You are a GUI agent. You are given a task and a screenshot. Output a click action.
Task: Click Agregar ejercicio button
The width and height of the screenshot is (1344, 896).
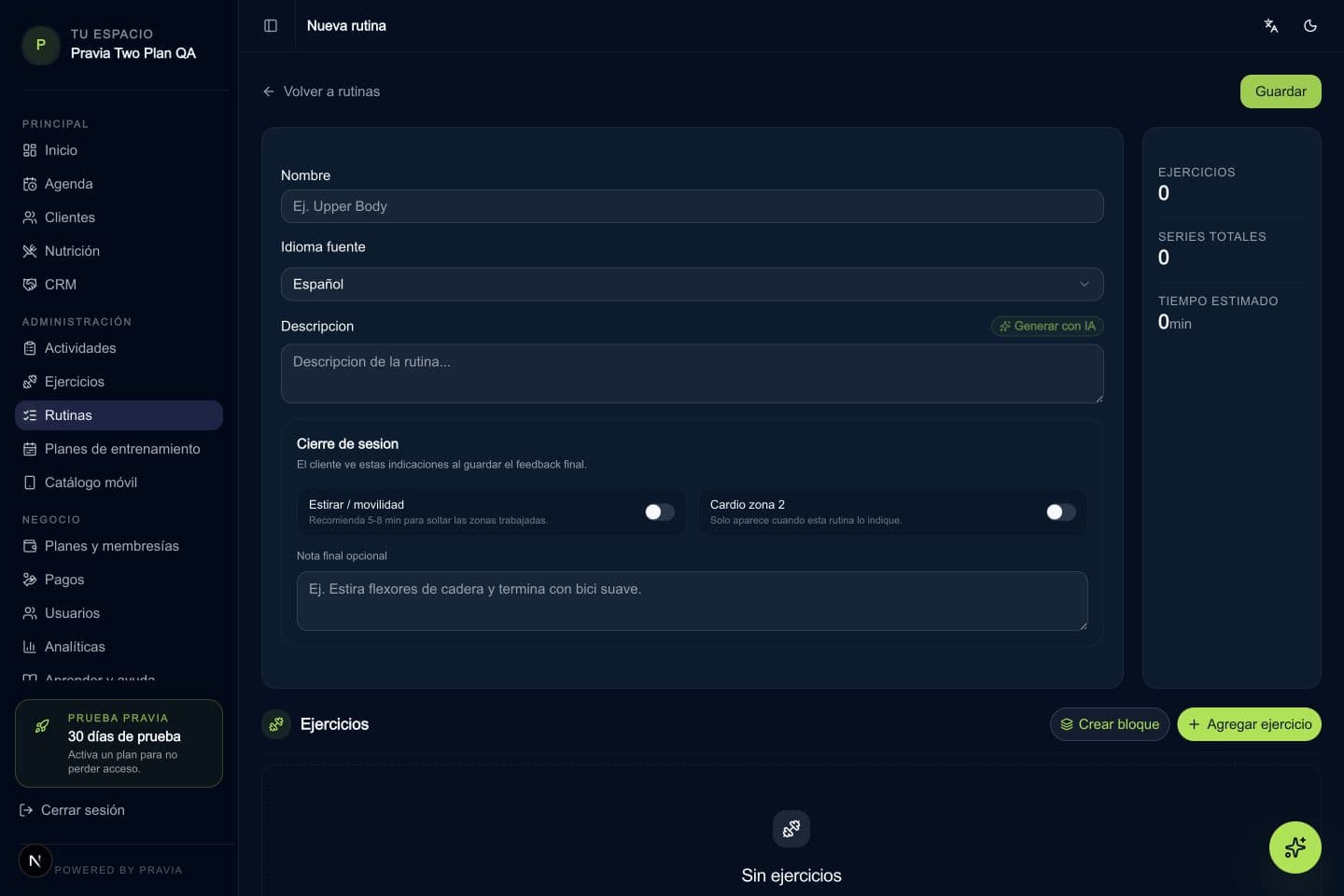[x=1249, y=724]
